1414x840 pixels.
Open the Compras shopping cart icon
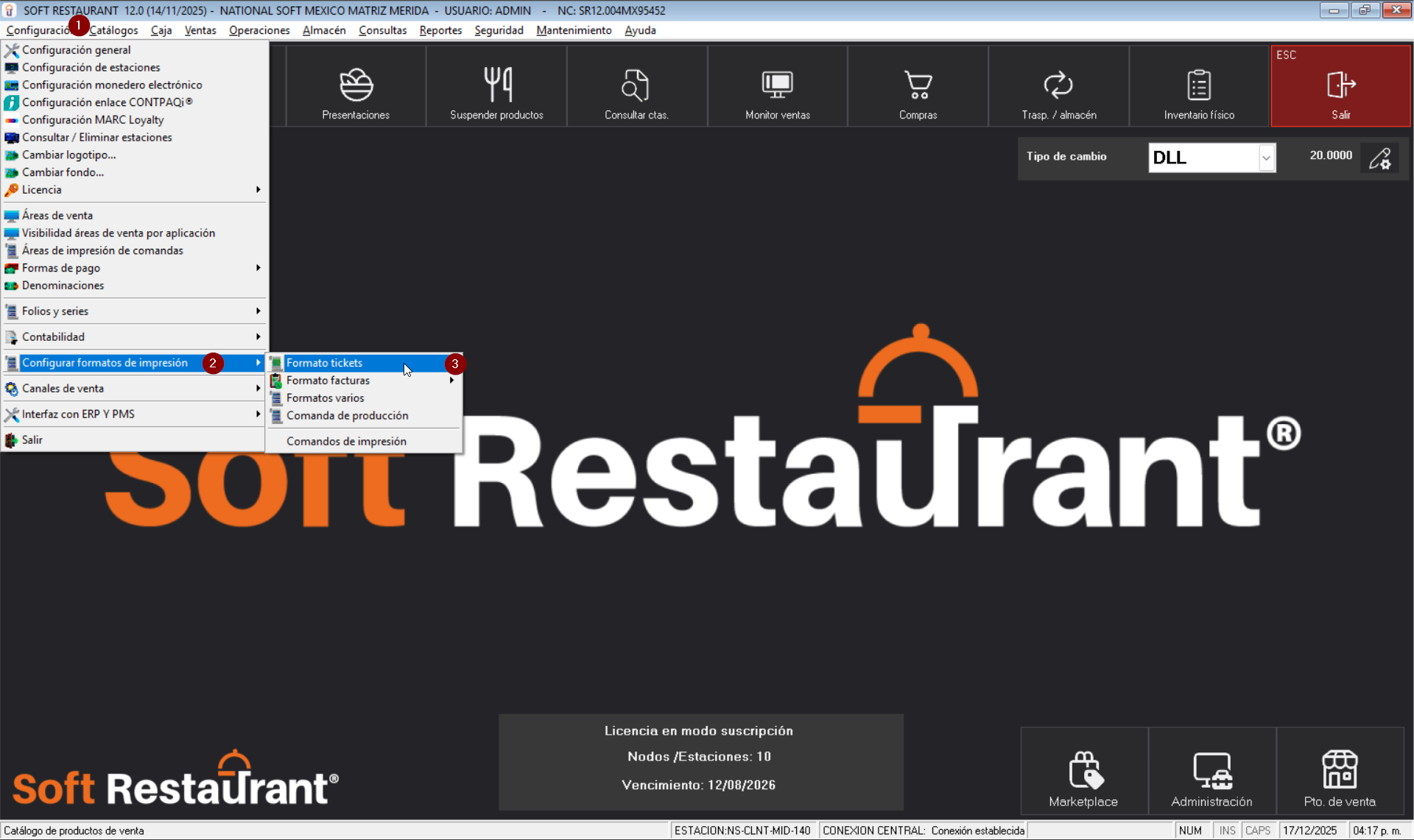[918, 86]
